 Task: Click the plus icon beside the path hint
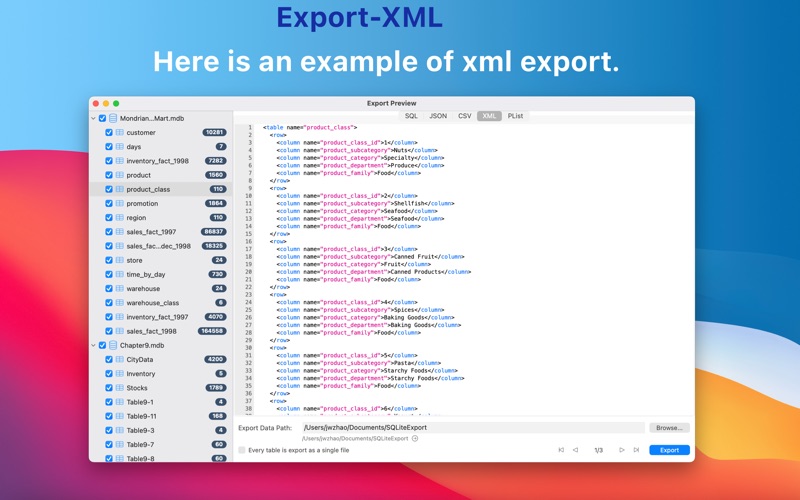click(415, 438)
